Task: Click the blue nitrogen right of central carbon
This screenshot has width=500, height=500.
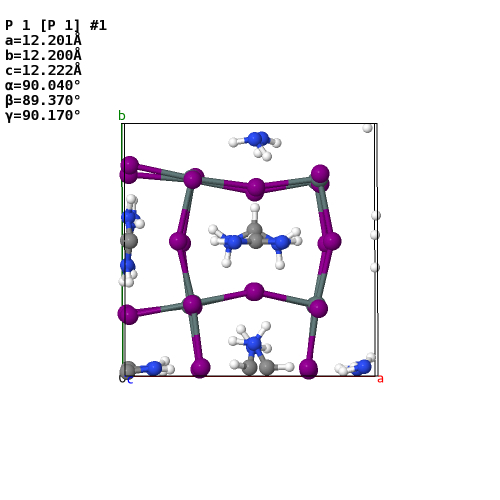Action: tap(280, 242)
